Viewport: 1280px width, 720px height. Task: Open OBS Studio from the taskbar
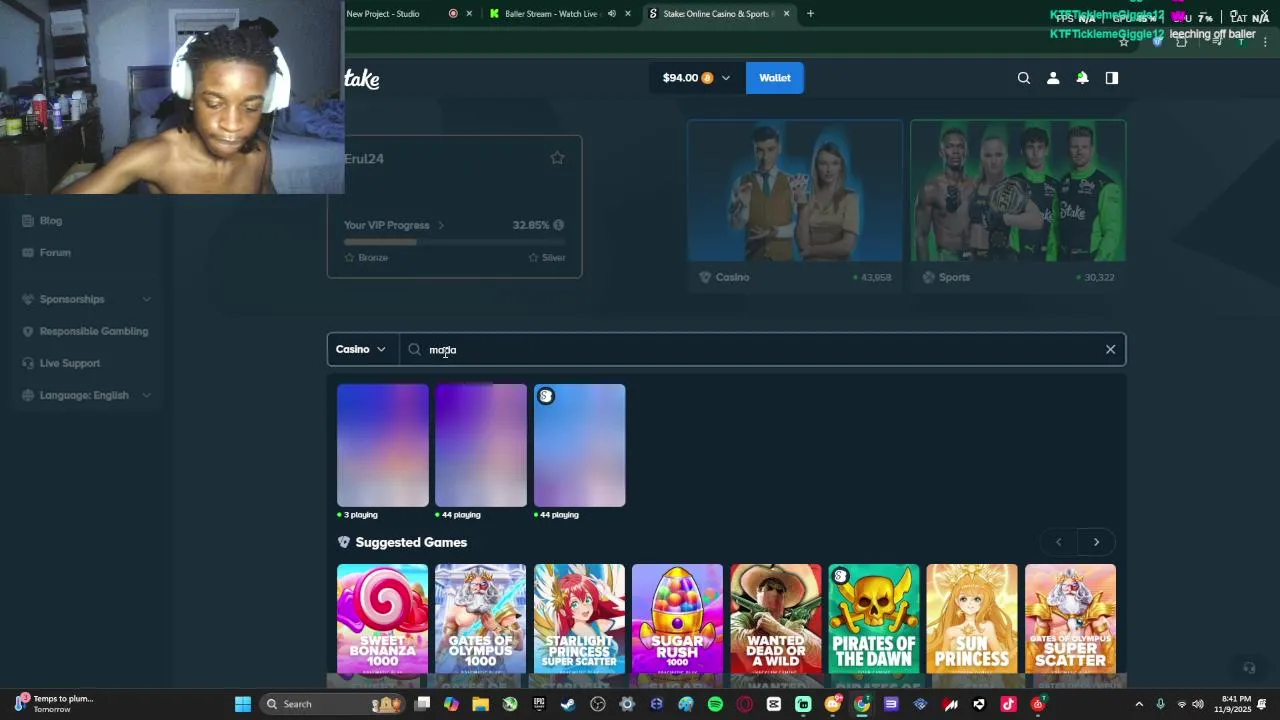tap(598, 704)
